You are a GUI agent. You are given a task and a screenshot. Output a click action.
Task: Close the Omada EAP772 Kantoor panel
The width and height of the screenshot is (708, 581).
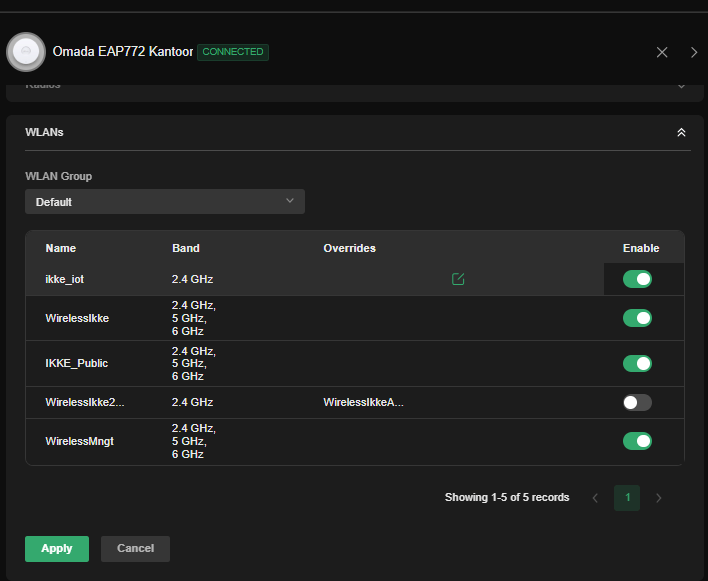pyautogui.click(x=662, y=52)
